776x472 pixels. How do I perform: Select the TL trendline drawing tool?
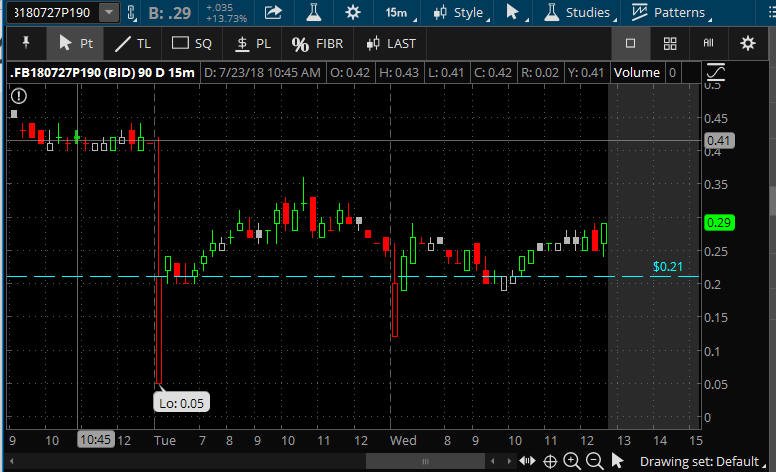[133, 44]
